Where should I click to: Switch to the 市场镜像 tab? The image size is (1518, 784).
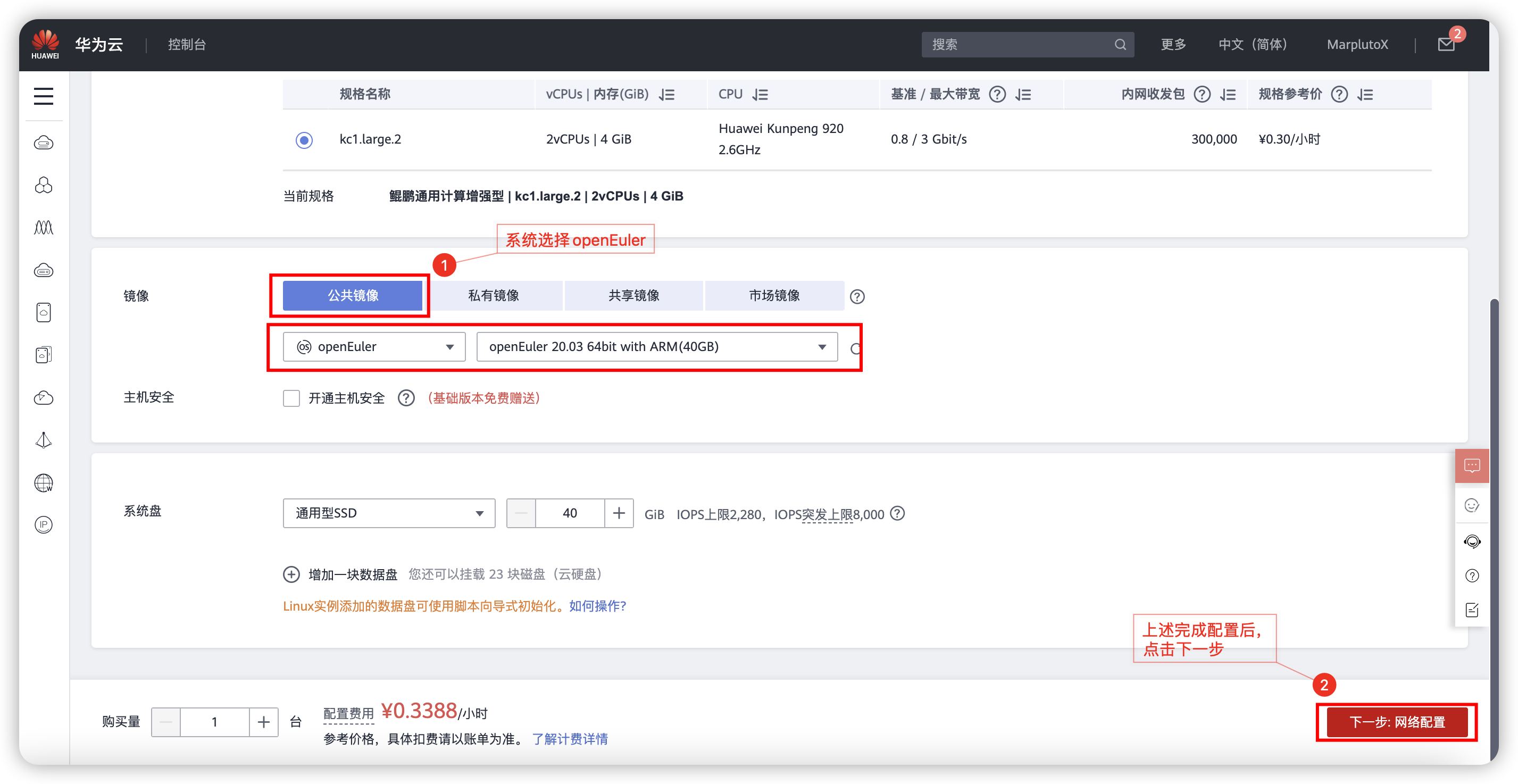pyautogui.click(x=774, y=296)
